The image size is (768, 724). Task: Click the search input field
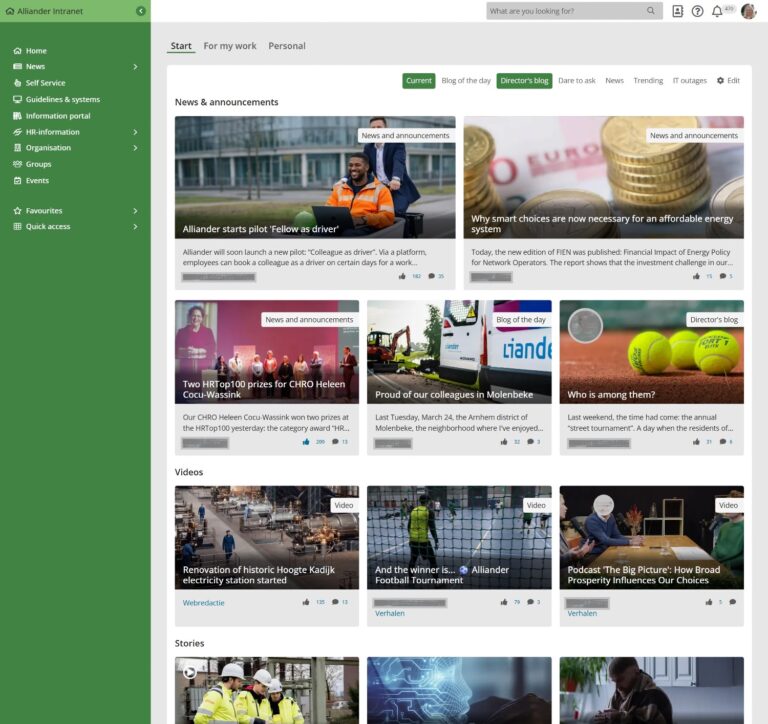[x=568, y=11]
